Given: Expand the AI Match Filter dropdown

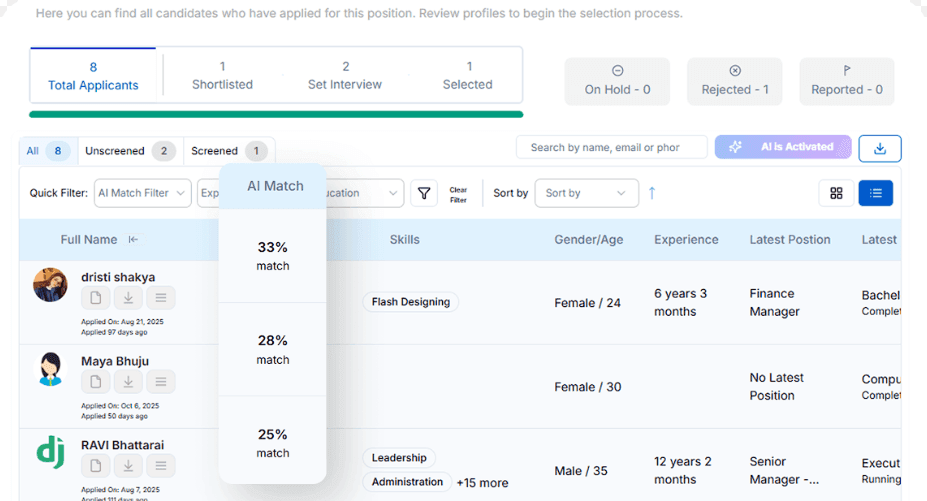Looking at the screenshot, I should [142, 193].
